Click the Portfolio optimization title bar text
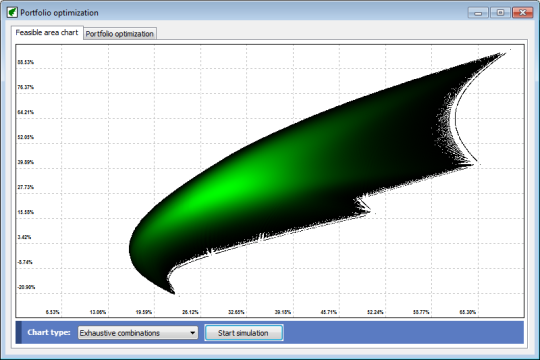Image resolution: width=540 pixels, height=360 pixels. tap(59, 13)
